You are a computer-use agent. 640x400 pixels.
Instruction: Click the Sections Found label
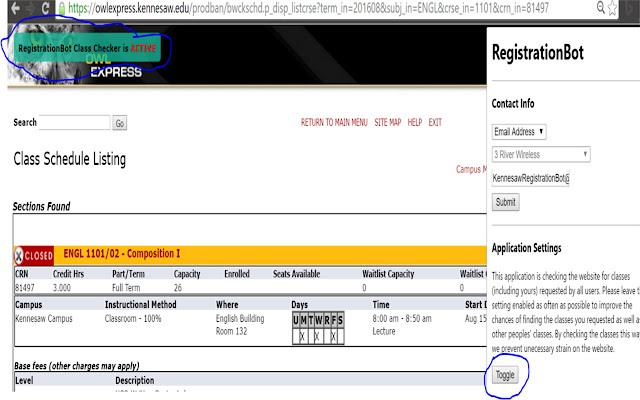point(41,207)
